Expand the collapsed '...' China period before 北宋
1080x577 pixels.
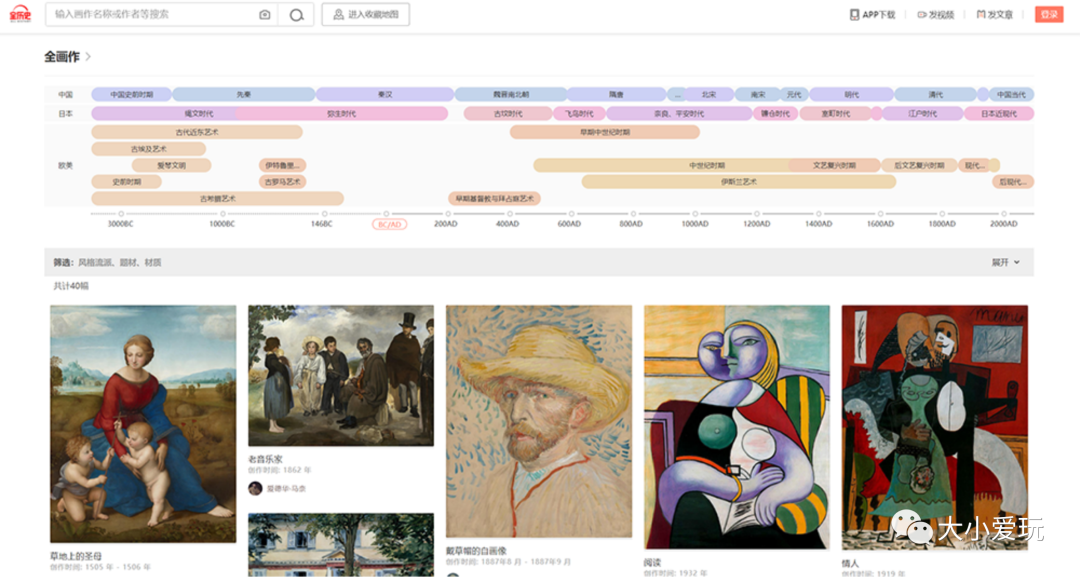[x=677, y=95]
